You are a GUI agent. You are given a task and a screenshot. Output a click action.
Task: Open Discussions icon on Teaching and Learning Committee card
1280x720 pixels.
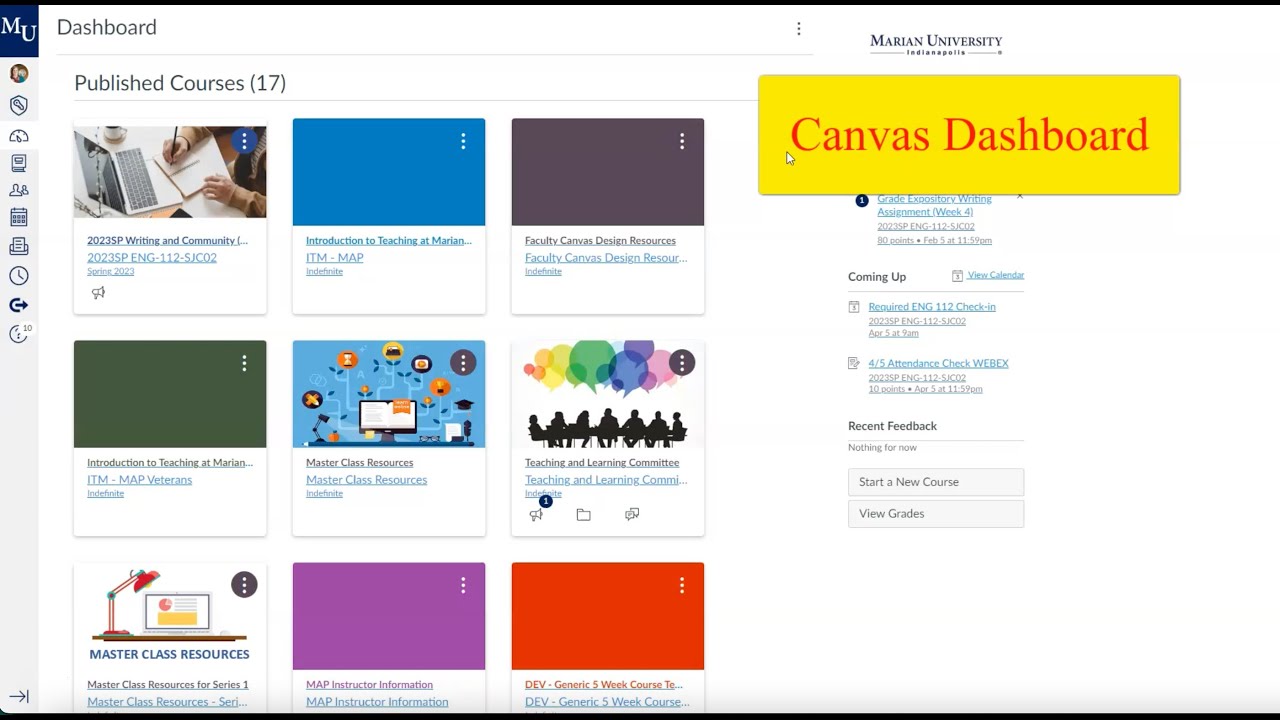tap(632, 515)
